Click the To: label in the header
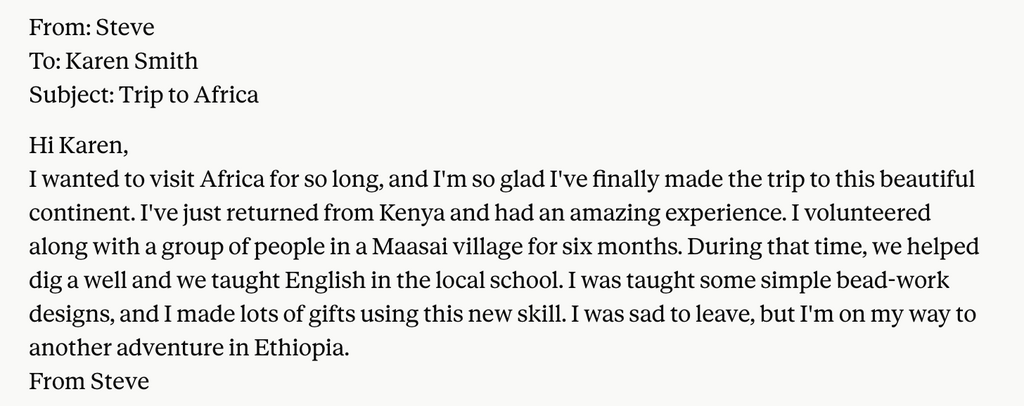Screen dimensions: 1024x406 coord(45,61)
